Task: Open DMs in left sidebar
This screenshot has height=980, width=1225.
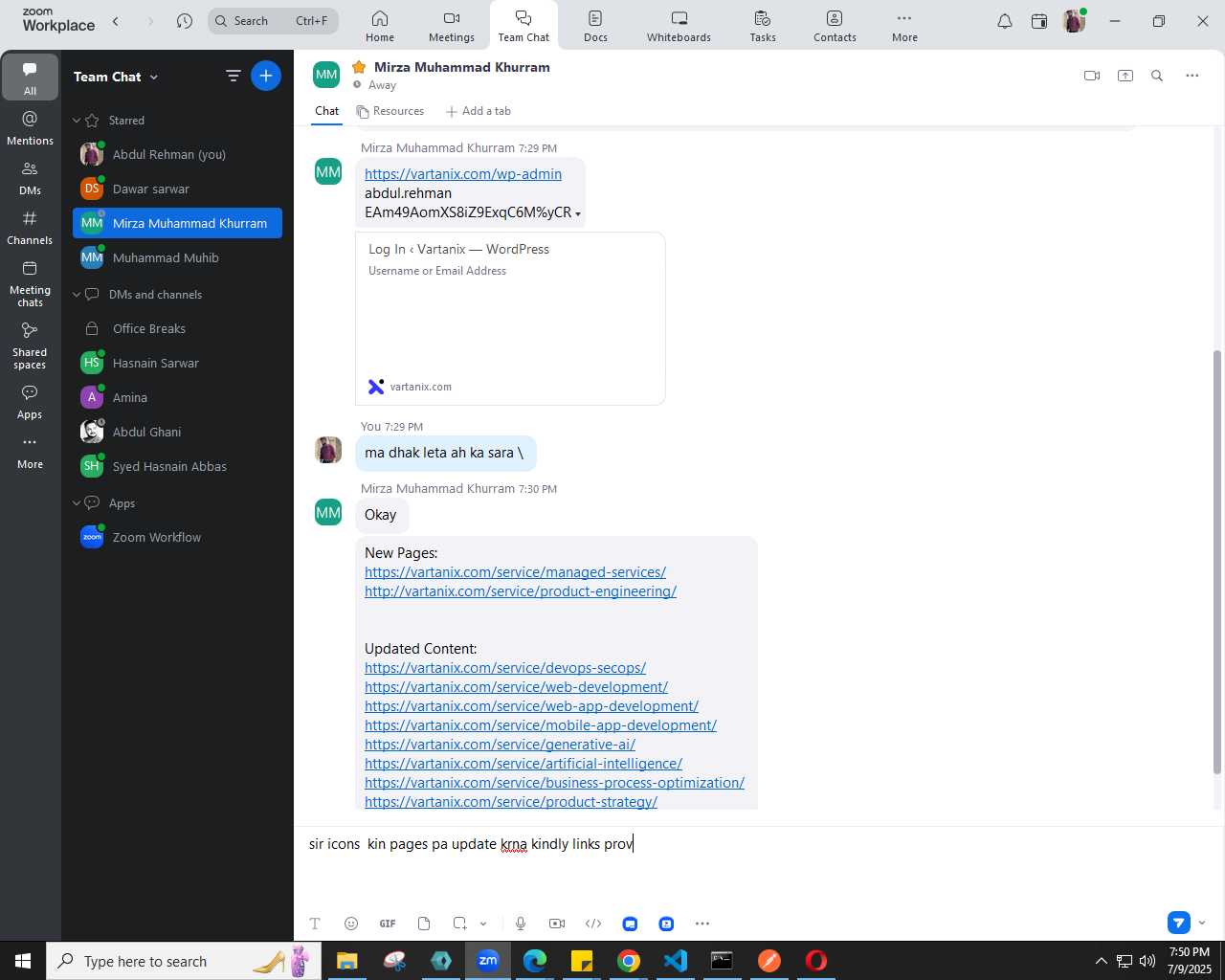Action: [x=30, y=178]
